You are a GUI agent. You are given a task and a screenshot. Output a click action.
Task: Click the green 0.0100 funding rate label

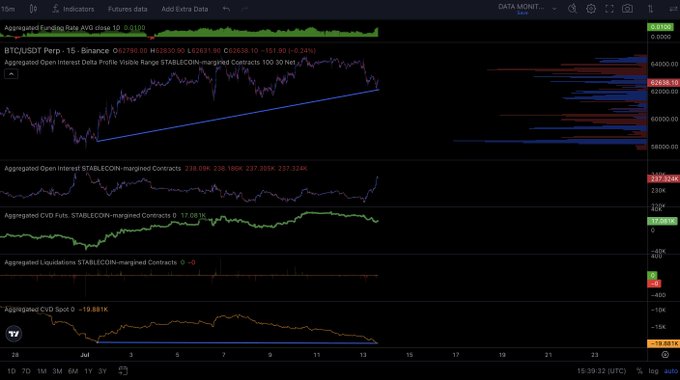click(660, 27)
